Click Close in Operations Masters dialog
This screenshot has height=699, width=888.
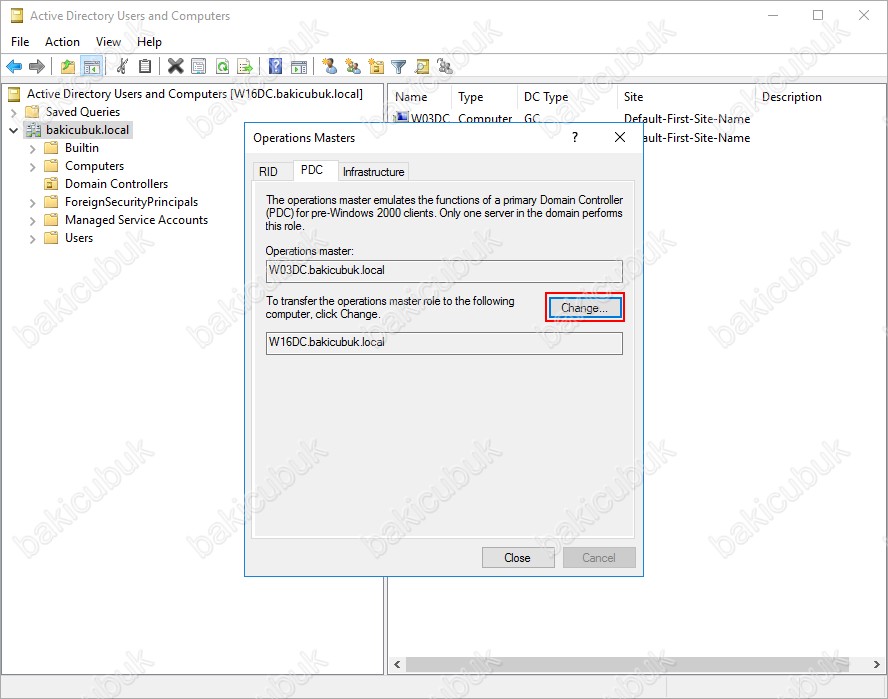518,558
